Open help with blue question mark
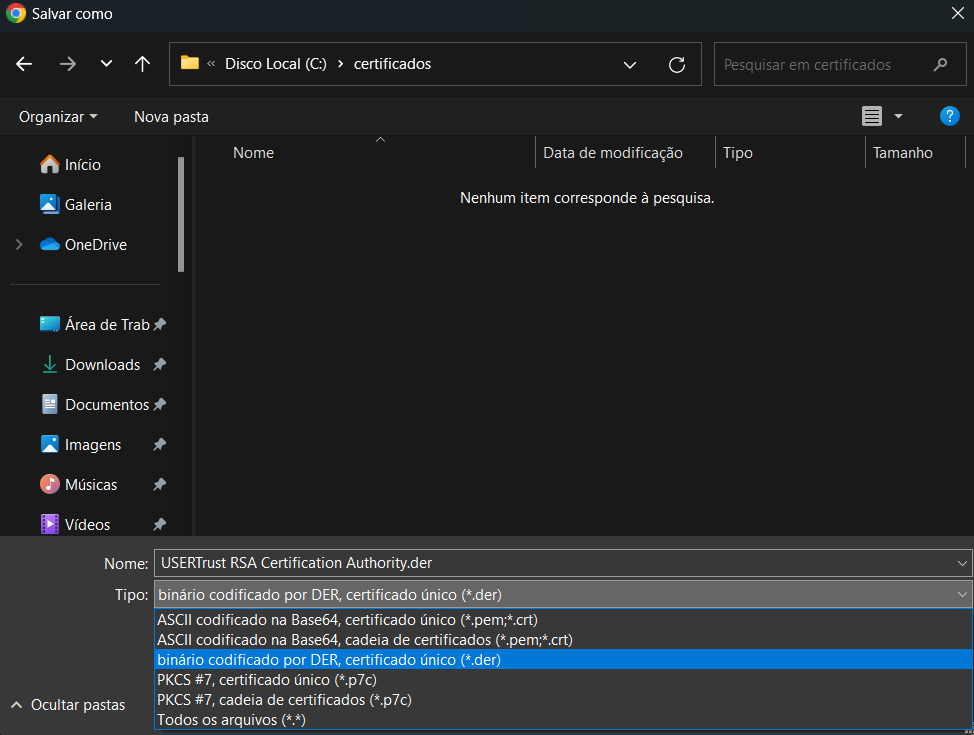 (x=949, y=116)
